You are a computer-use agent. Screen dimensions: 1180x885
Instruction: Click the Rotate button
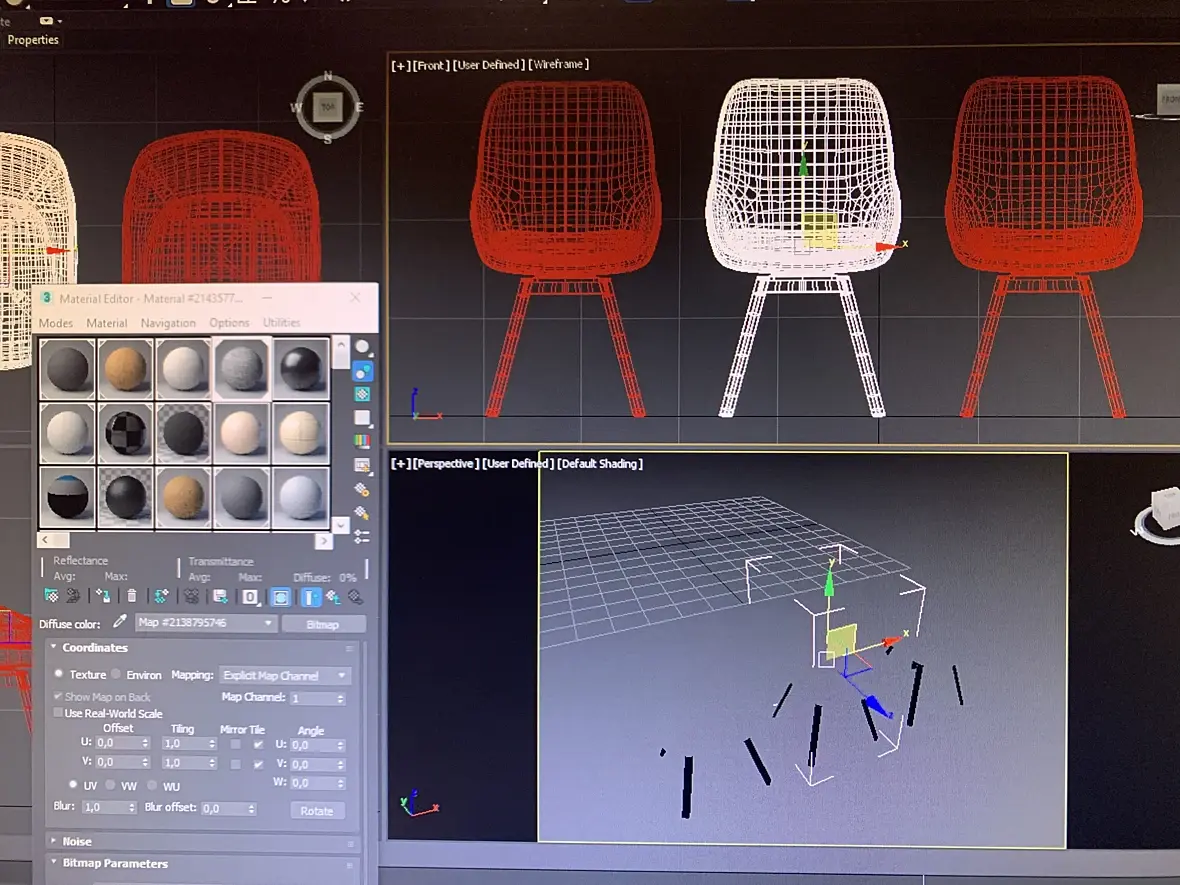(317, 810)
